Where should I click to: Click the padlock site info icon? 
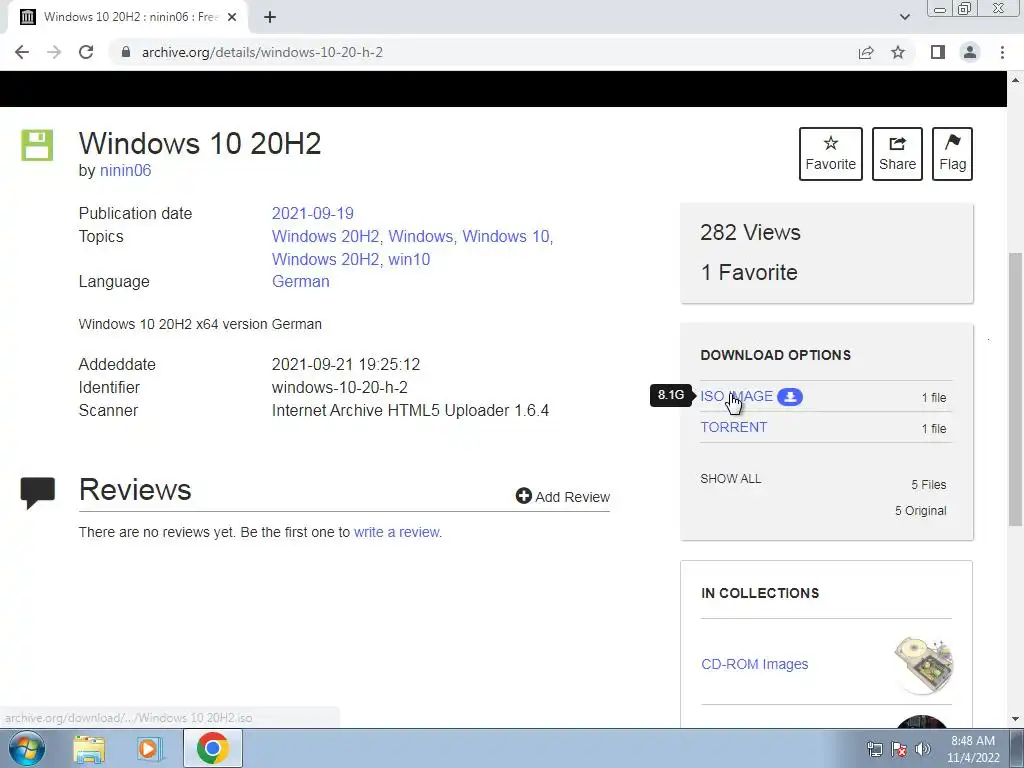[126, 52]
